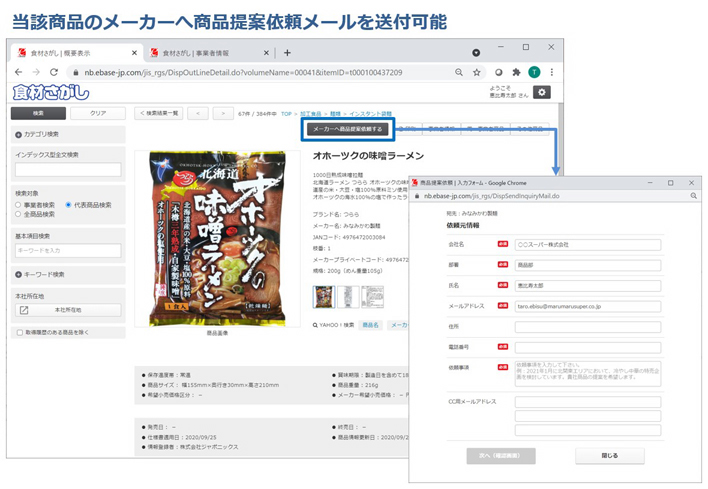The height and width of the screenshot is (489, 708).
Task: Expand the キーワード検索 section
Action: (19, 275)
